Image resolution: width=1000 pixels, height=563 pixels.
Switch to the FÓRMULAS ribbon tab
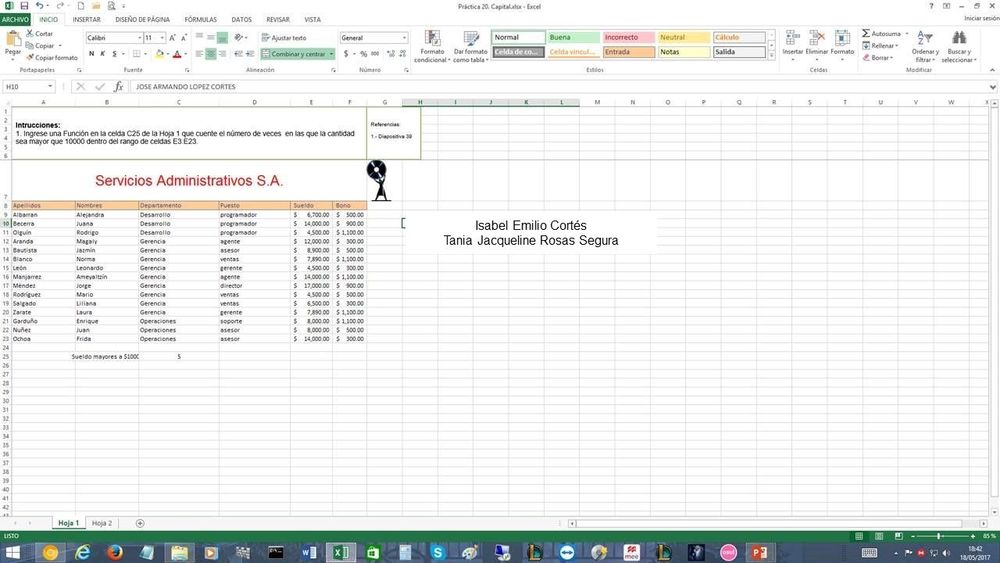click(x=200, y=19)
